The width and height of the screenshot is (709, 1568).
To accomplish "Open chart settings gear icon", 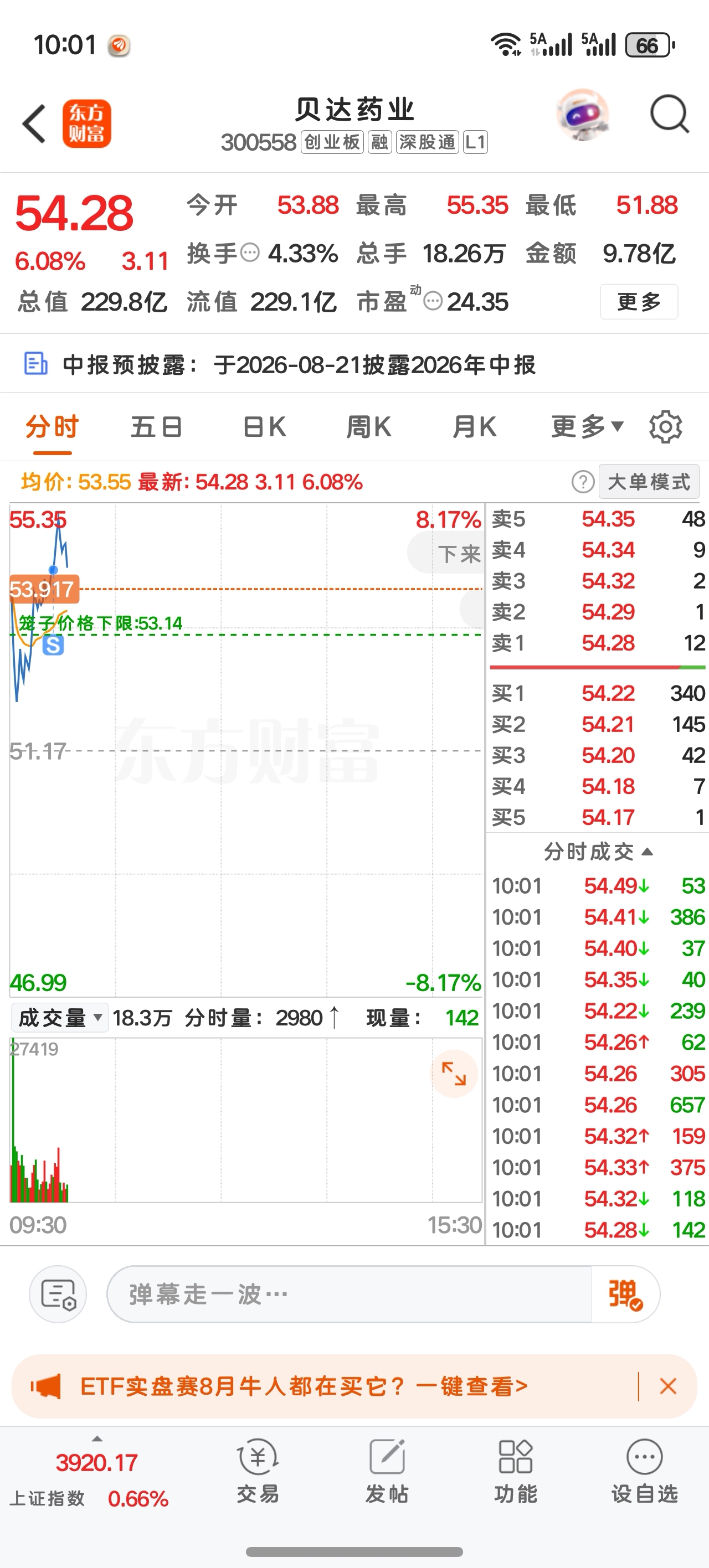I will click(665, 427).
